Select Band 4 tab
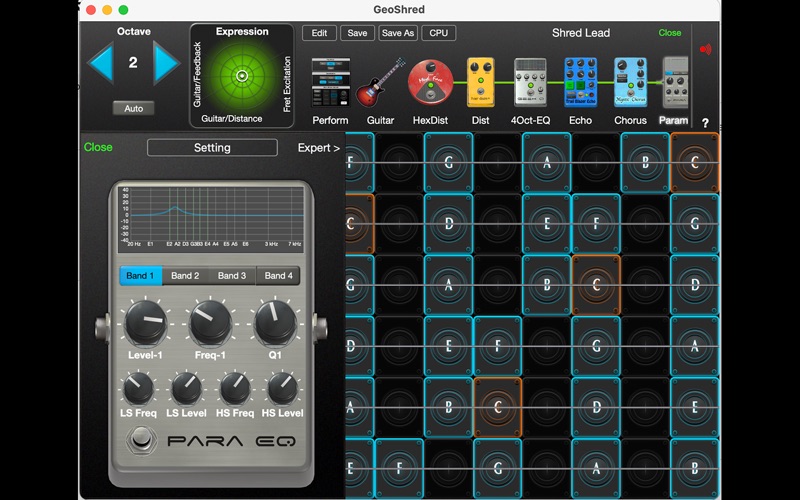800x500 pixels. [x=279, y=276]
